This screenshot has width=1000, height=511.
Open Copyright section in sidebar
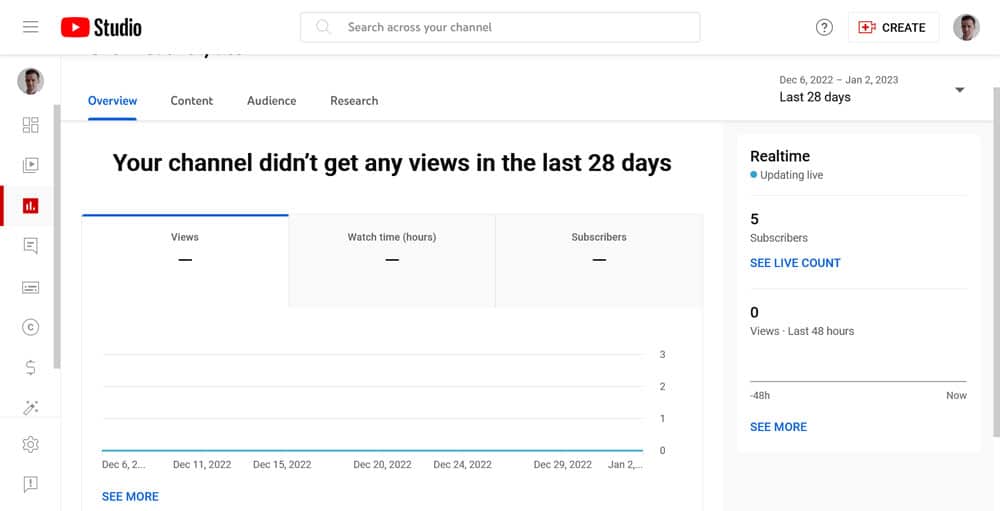point(30,327)
